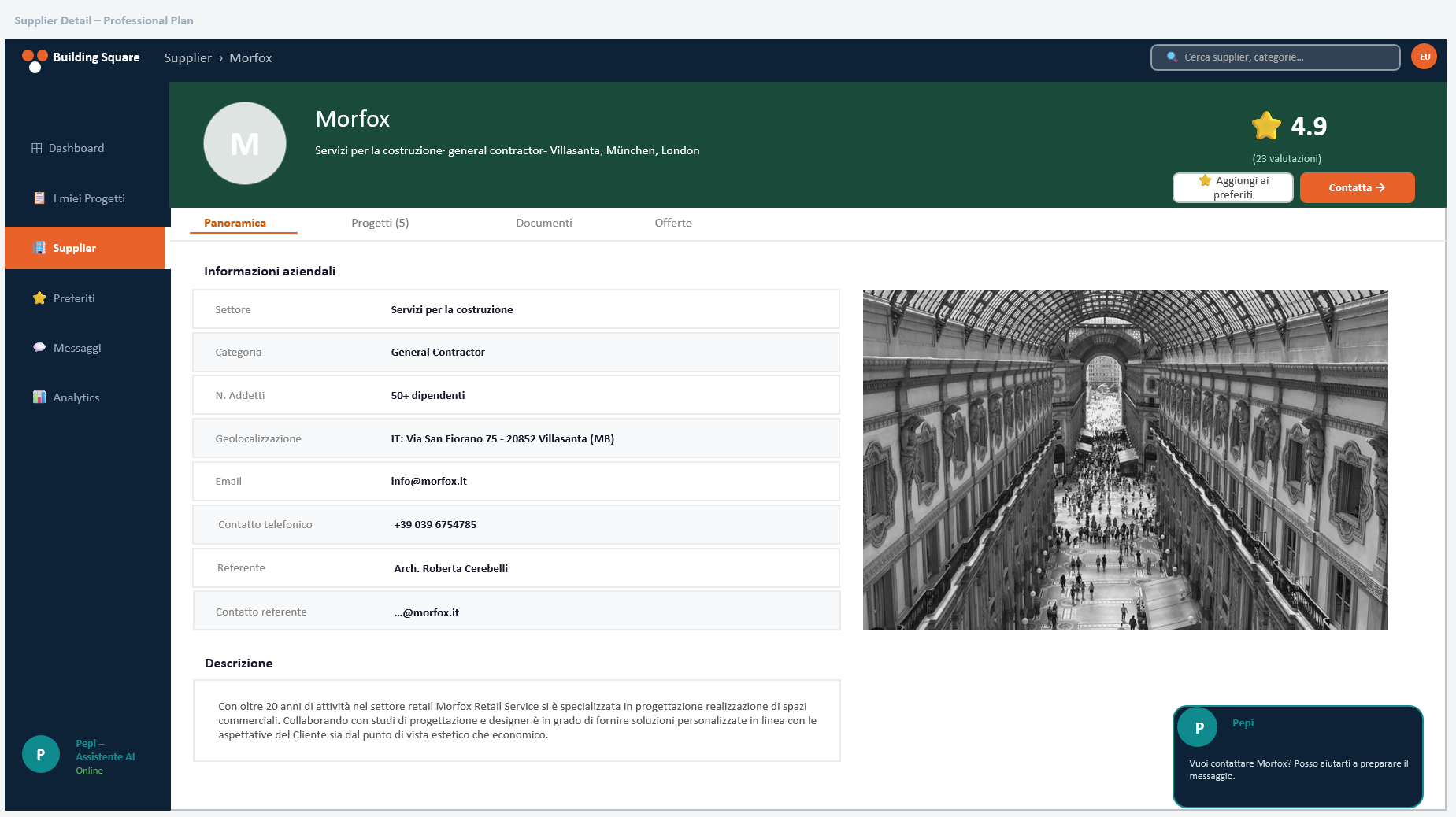Switch to the Progetti (5) tab
1456x817 pixels.
coord(380,223)
